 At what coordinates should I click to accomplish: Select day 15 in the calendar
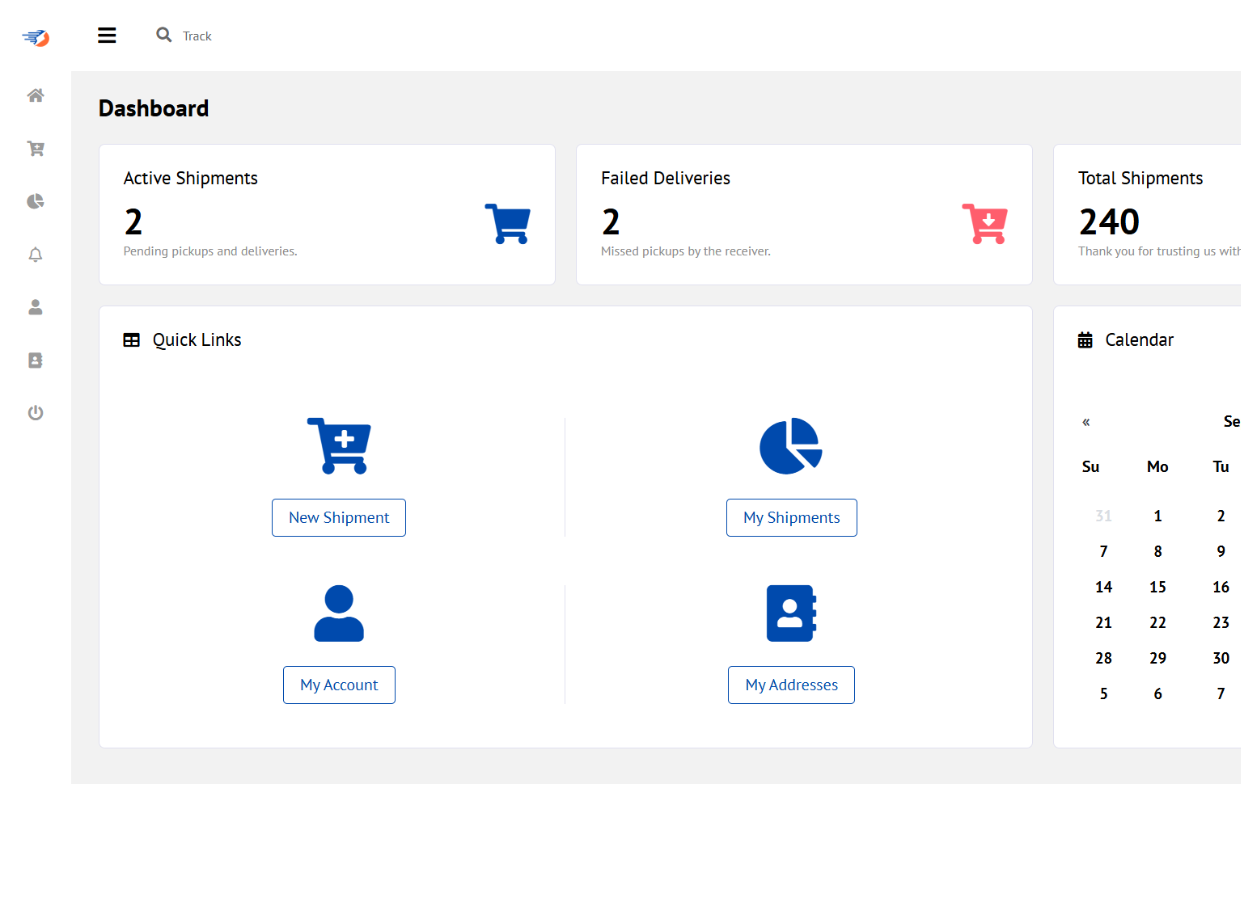point(1158,587)
